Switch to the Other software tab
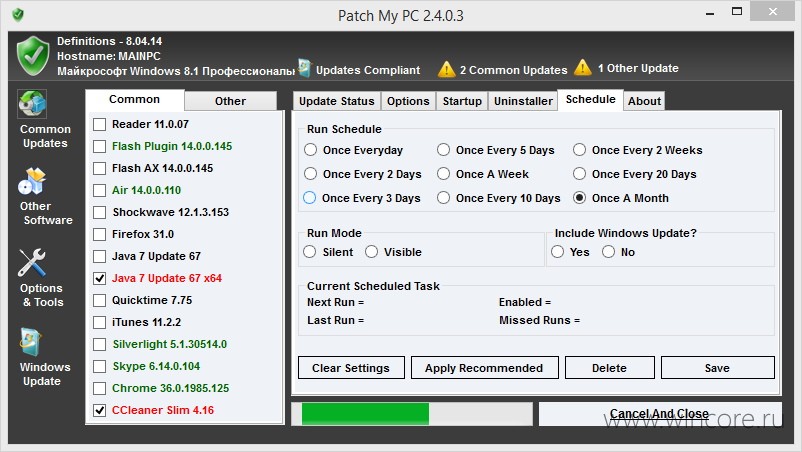This screenshot has width=802, height=452. pyautogui.click(x=230, y=101)
